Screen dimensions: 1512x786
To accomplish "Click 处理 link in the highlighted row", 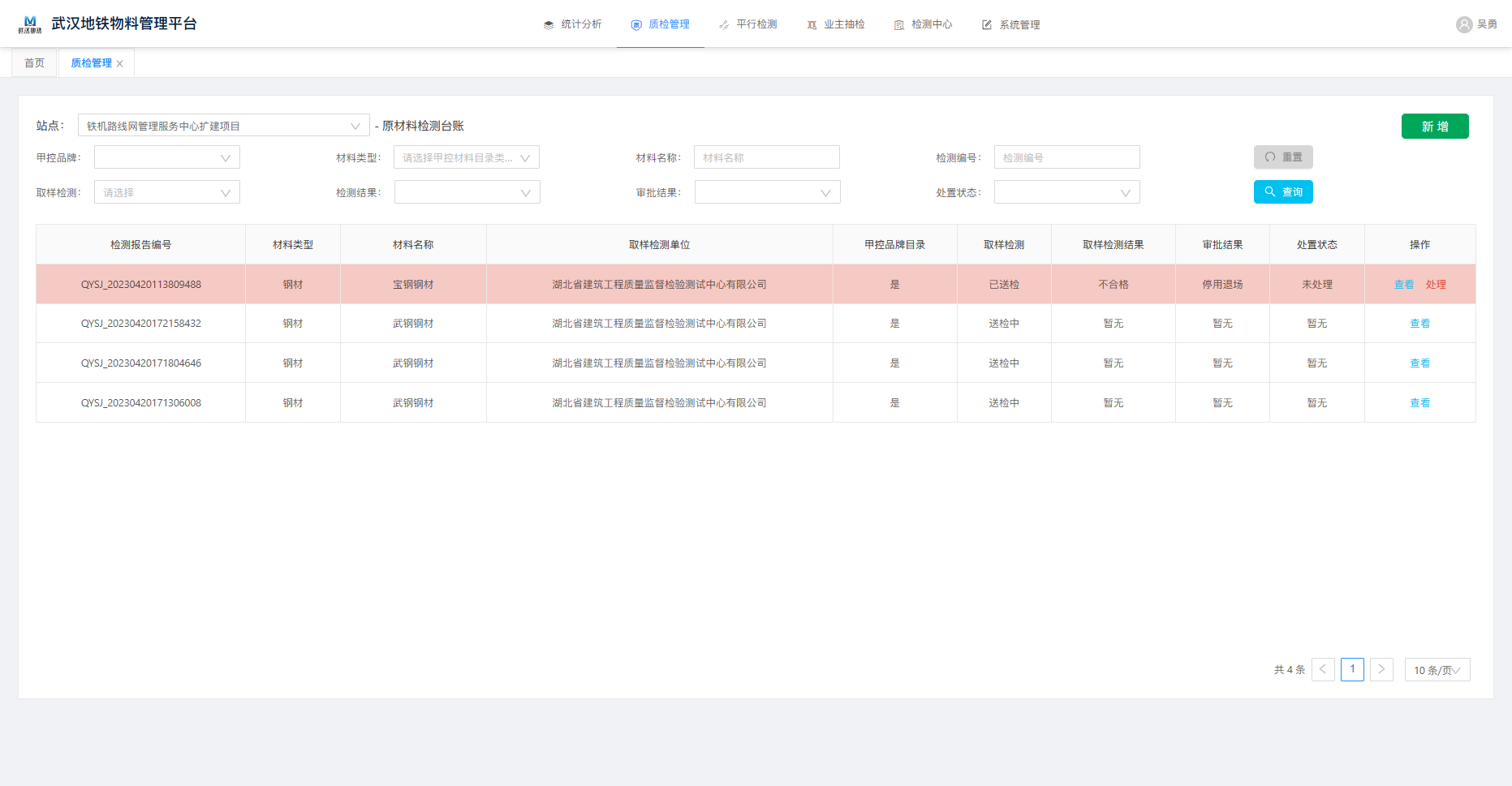I will (x=1436, y=285).
